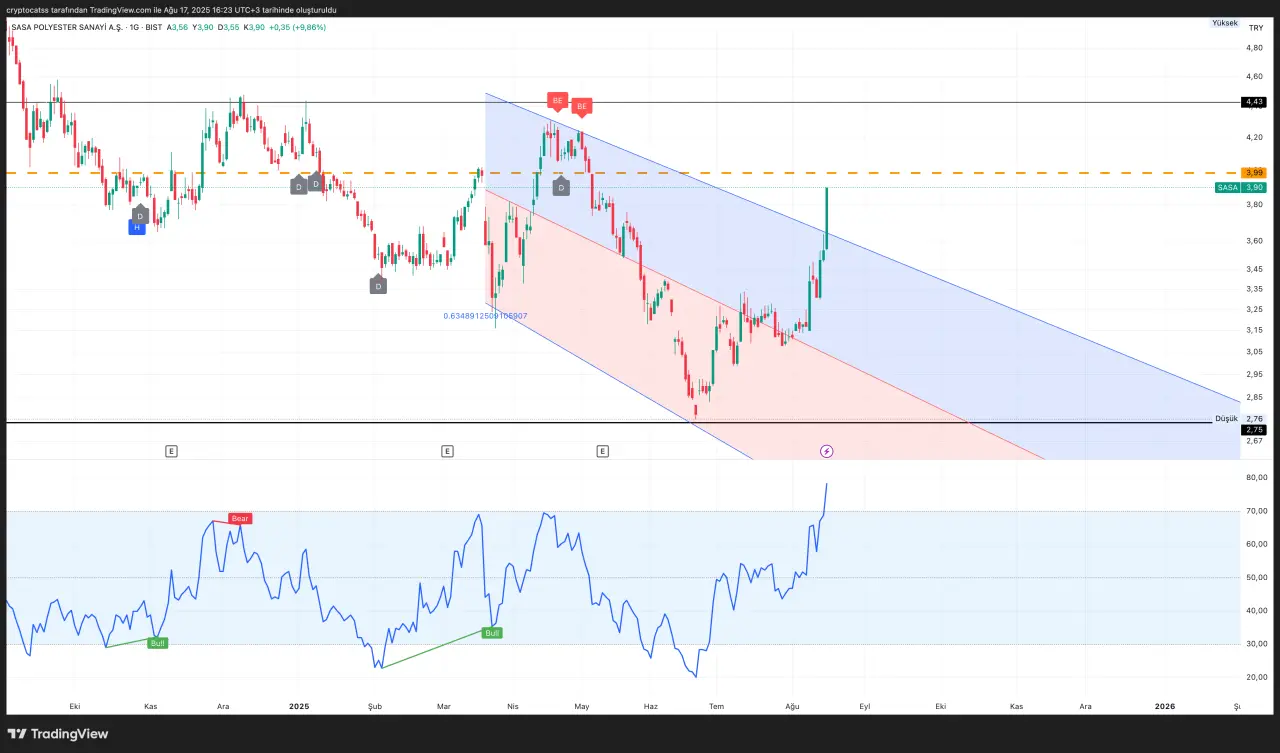The width and height of the screenshot is (1280, 753).
Task: Click the leftmost red BE flag marker
Action: click(x=557, y=101)
